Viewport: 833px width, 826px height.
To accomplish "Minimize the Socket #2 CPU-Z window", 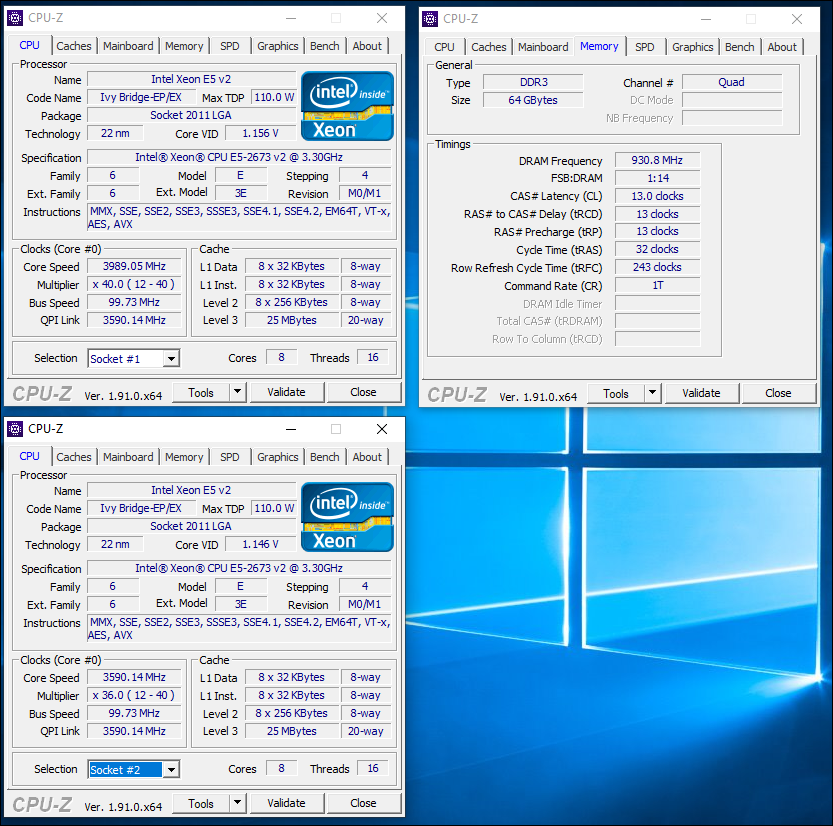I will tap(290, 429).
